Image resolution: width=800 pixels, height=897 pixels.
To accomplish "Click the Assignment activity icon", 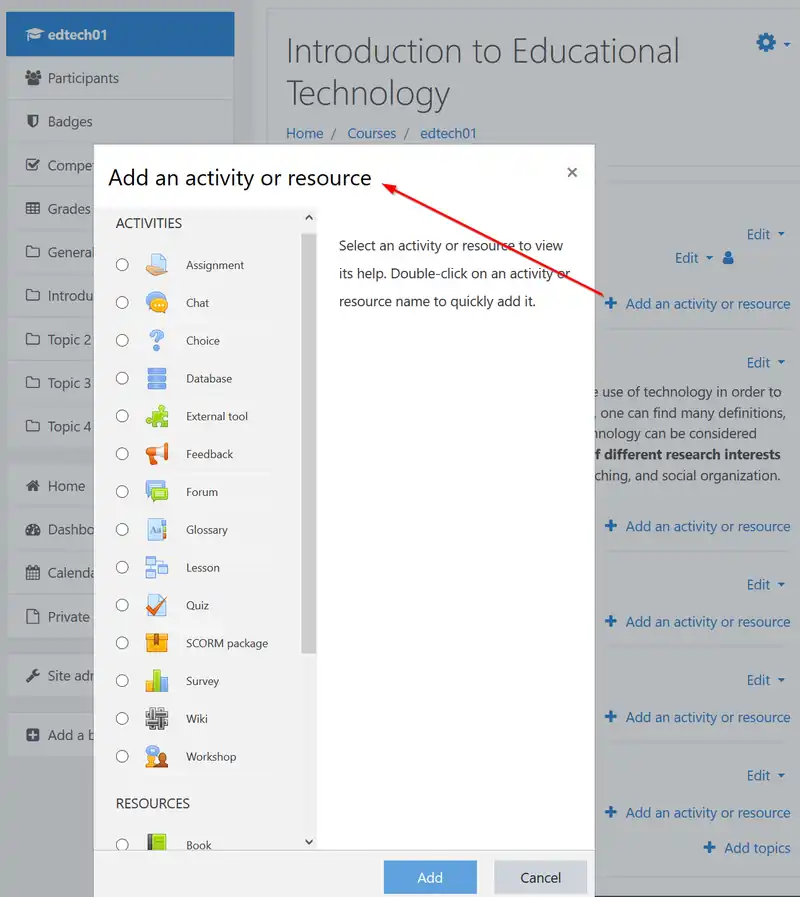I will click(x=156, y=265).
